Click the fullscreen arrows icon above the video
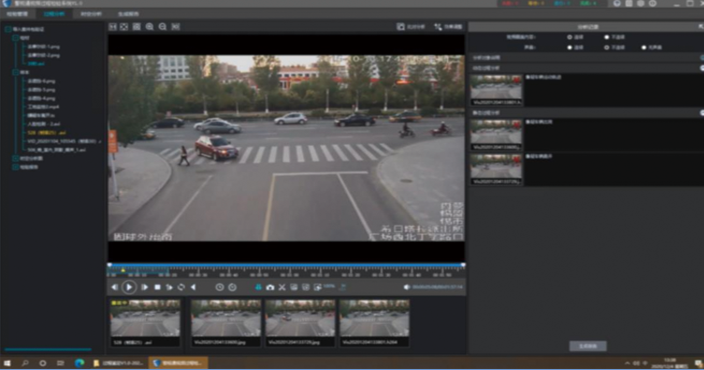Screen dimensions: 704x370 tap(124, 27)
